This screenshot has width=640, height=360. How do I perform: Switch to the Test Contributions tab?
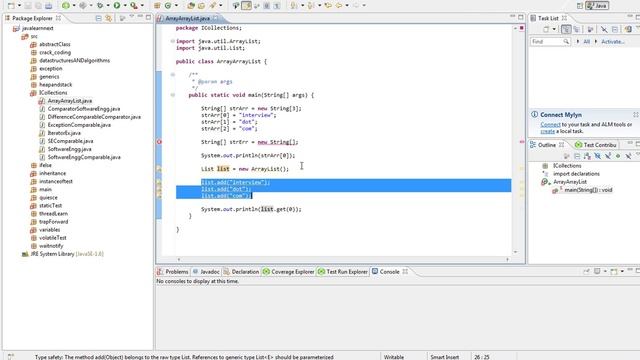[596, 145]
